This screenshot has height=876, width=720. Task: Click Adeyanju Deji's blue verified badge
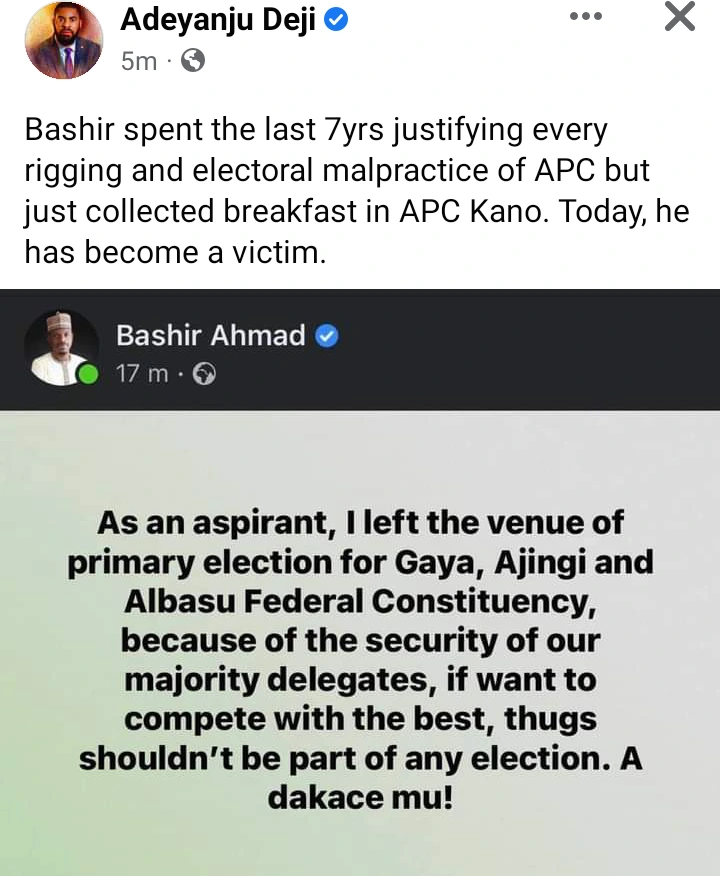(337, 18)
